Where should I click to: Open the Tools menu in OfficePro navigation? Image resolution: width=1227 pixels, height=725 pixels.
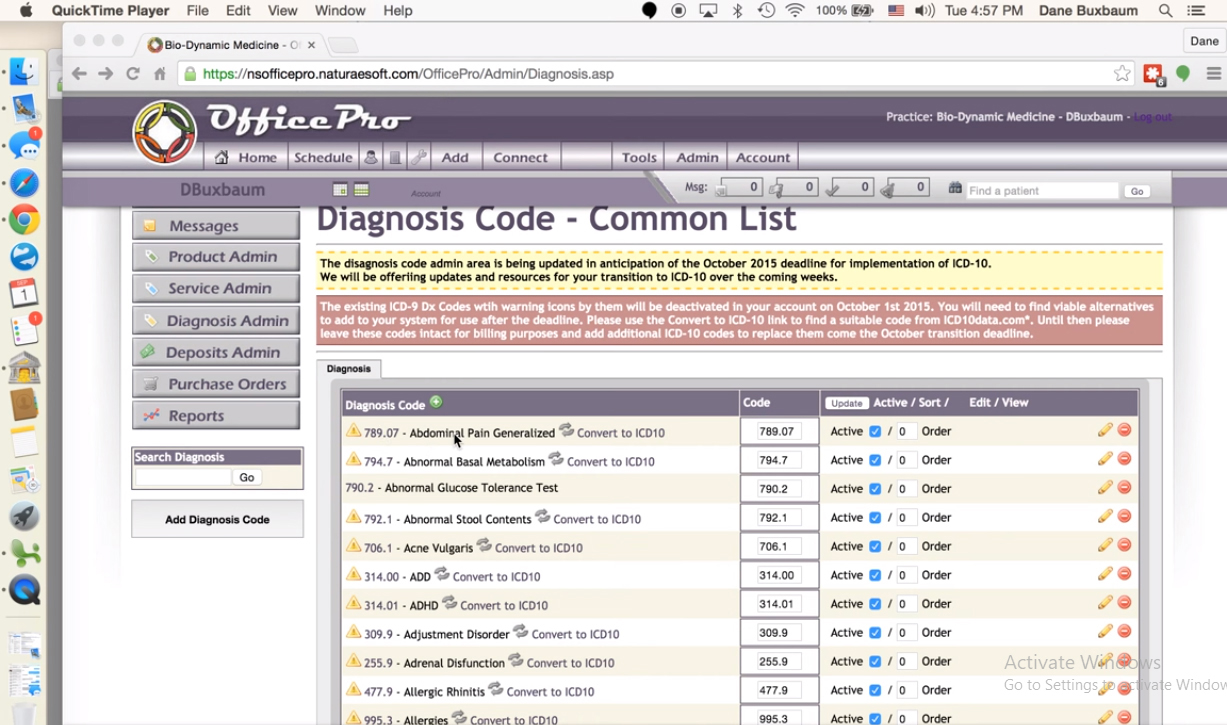click(x=639, y=157)
